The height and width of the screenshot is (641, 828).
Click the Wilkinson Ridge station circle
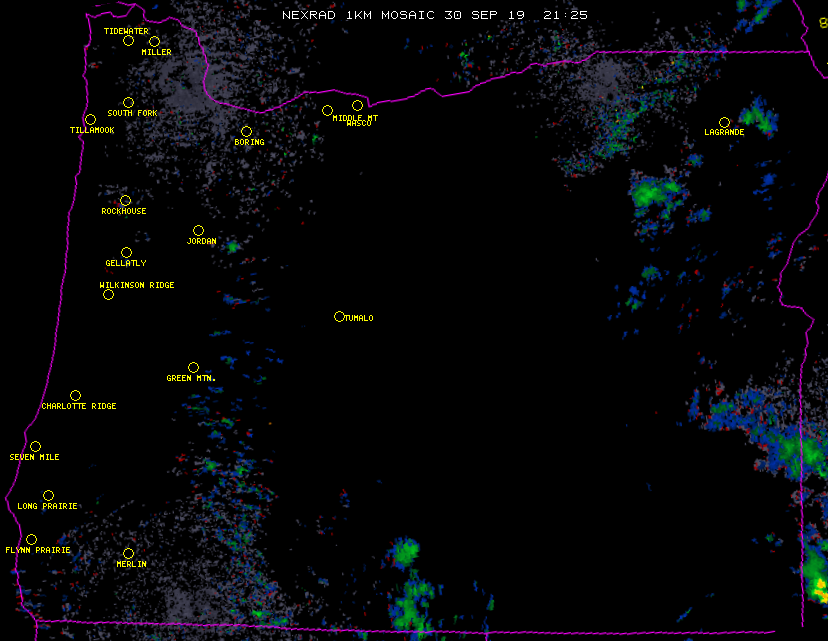point(108,294)
